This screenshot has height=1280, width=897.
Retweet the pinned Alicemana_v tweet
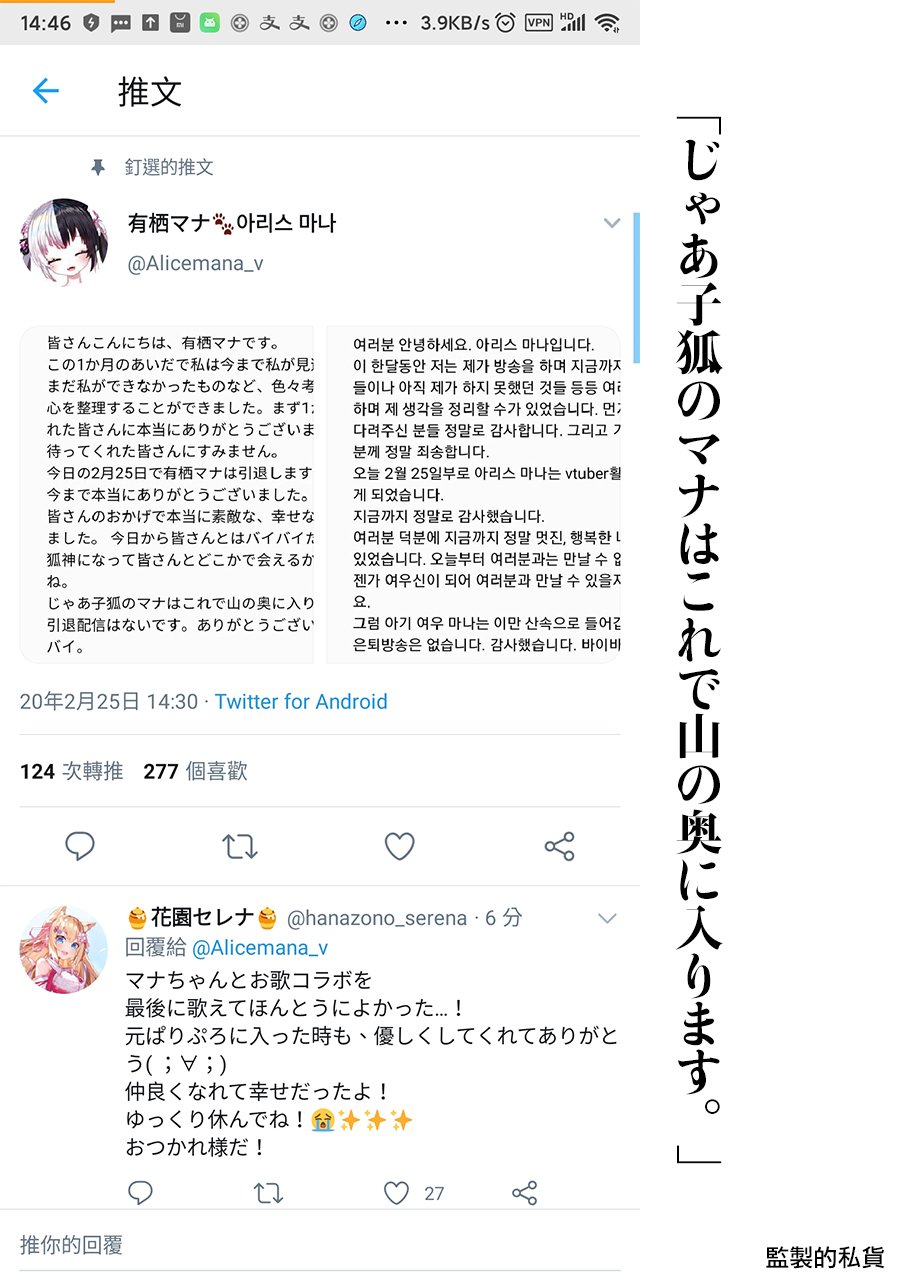[x=240, y=847]
